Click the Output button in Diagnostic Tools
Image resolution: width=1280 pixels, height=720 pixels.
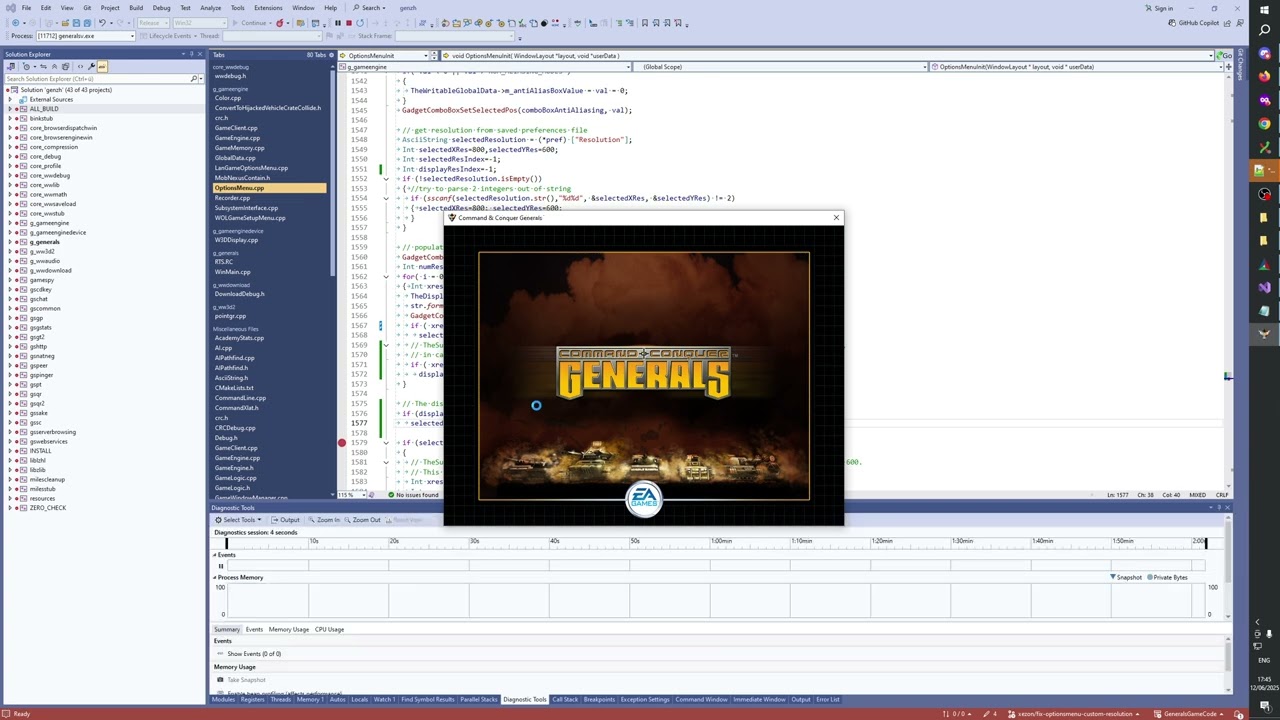pos(285,520)
